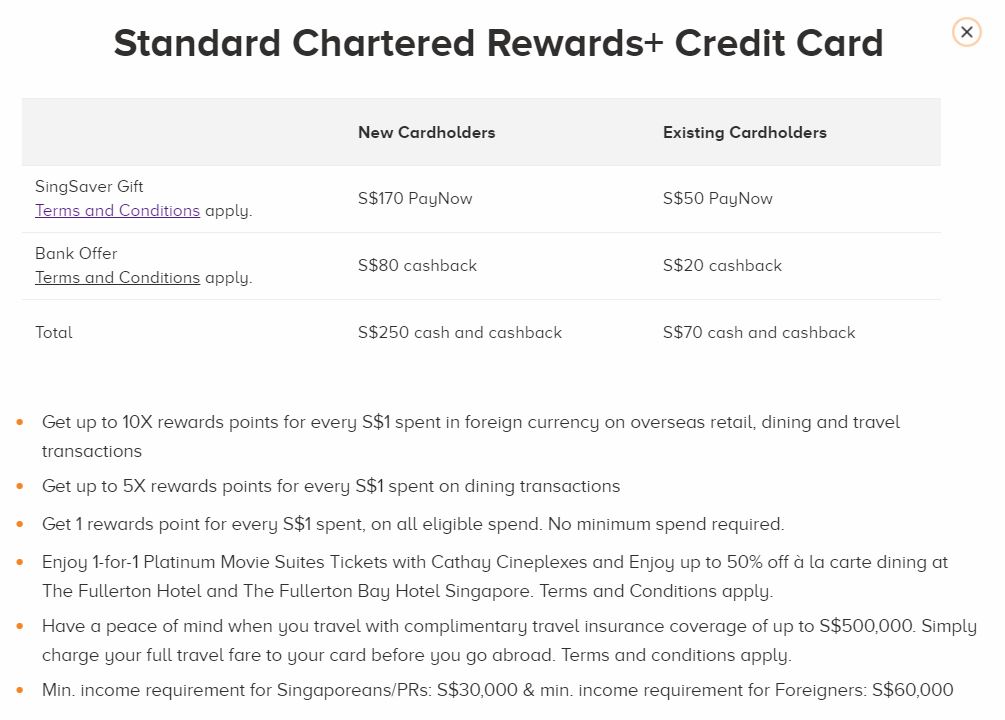Click the Bank Offer row label

tap(76, 254)
